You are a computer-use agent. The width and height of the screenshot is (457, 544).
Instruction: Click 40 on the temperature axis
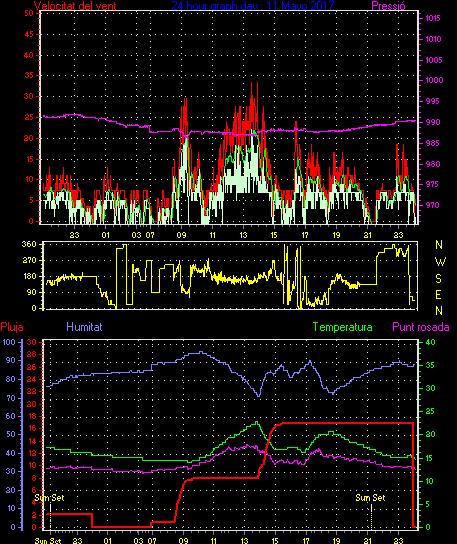[x=430, y=342]
